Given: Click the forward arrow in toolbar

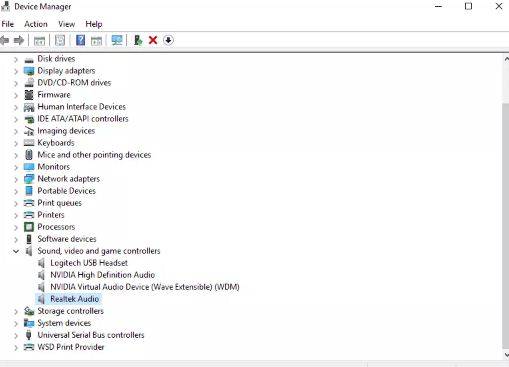Looking at the screenshot, I should pos(19,40).
